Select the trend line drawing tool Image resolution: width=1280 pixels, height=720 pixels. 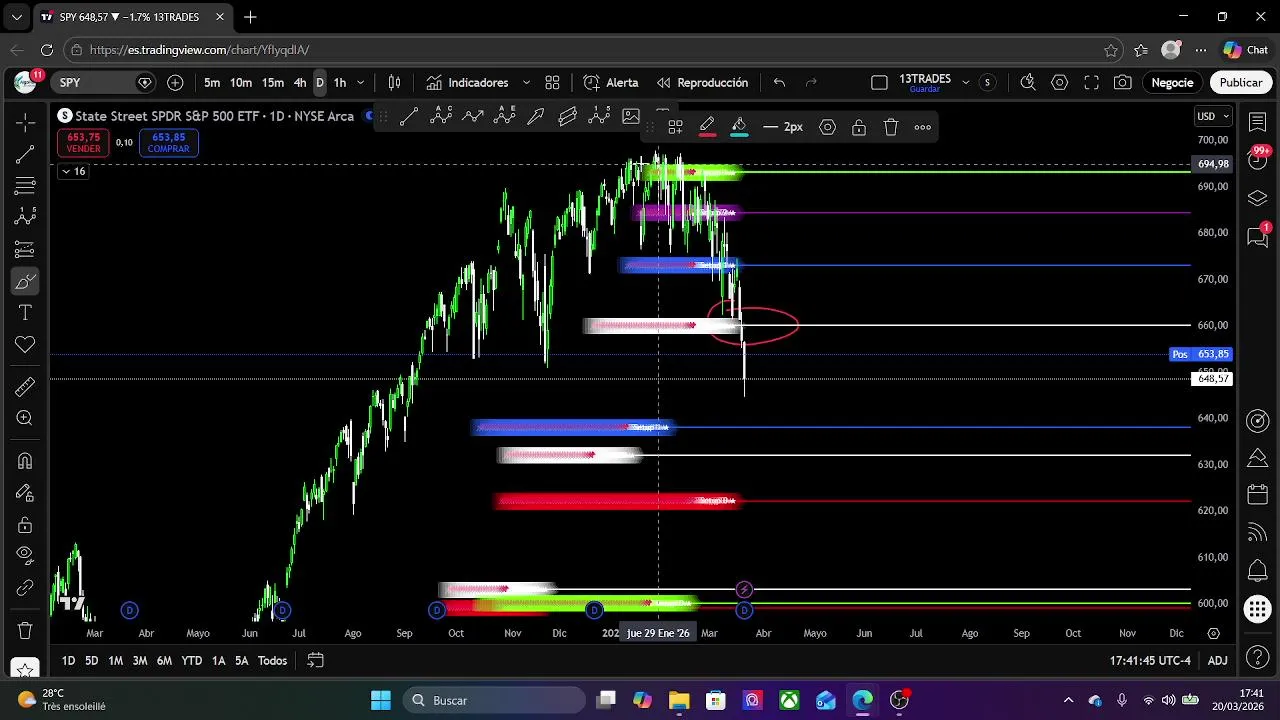25,154
